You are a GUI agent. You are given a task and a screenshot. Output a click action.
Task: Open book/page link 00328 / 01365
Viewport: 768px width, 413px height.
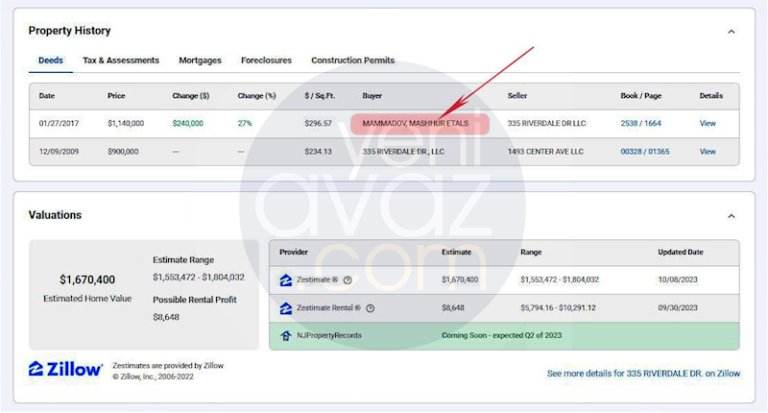click(644, 152)
